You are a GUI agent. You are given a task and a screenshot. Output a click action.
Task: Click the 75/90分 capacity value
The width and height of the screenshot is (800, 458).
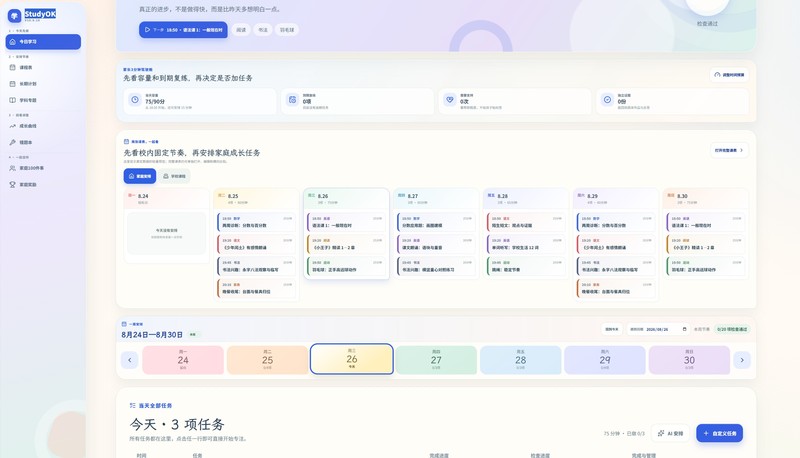pos(154,101)
